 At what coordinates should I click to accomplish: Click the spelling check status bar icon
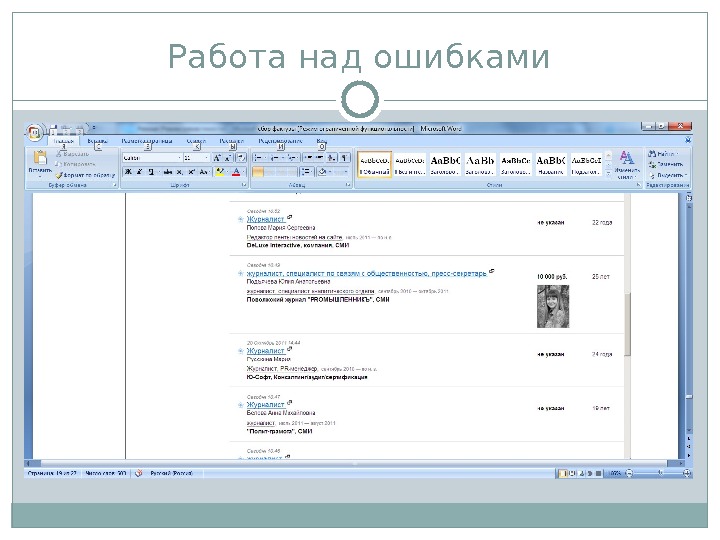pos(139,473)
